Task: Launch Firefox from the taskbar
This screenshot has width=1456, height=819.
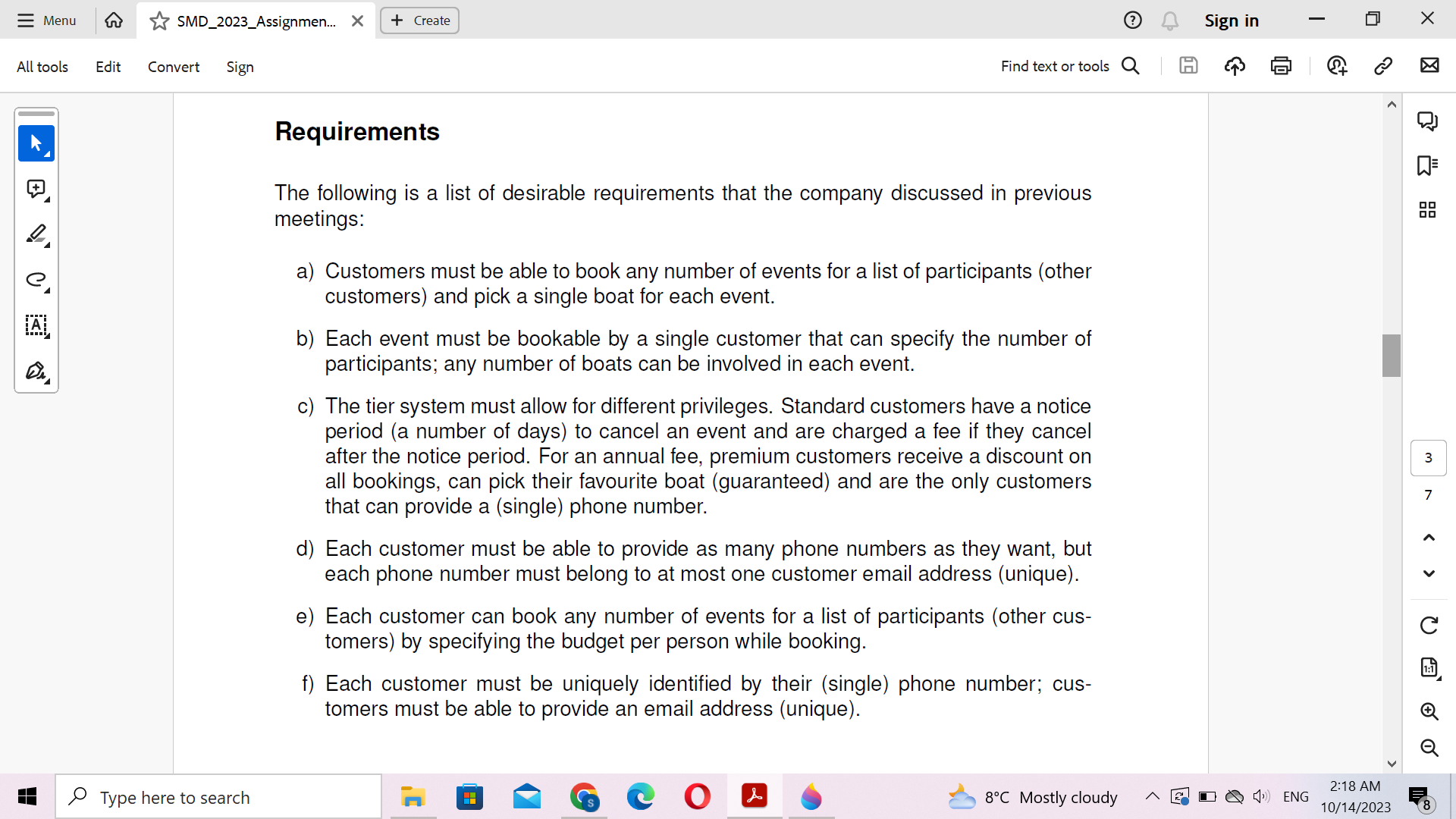Action: coord(811,797)
